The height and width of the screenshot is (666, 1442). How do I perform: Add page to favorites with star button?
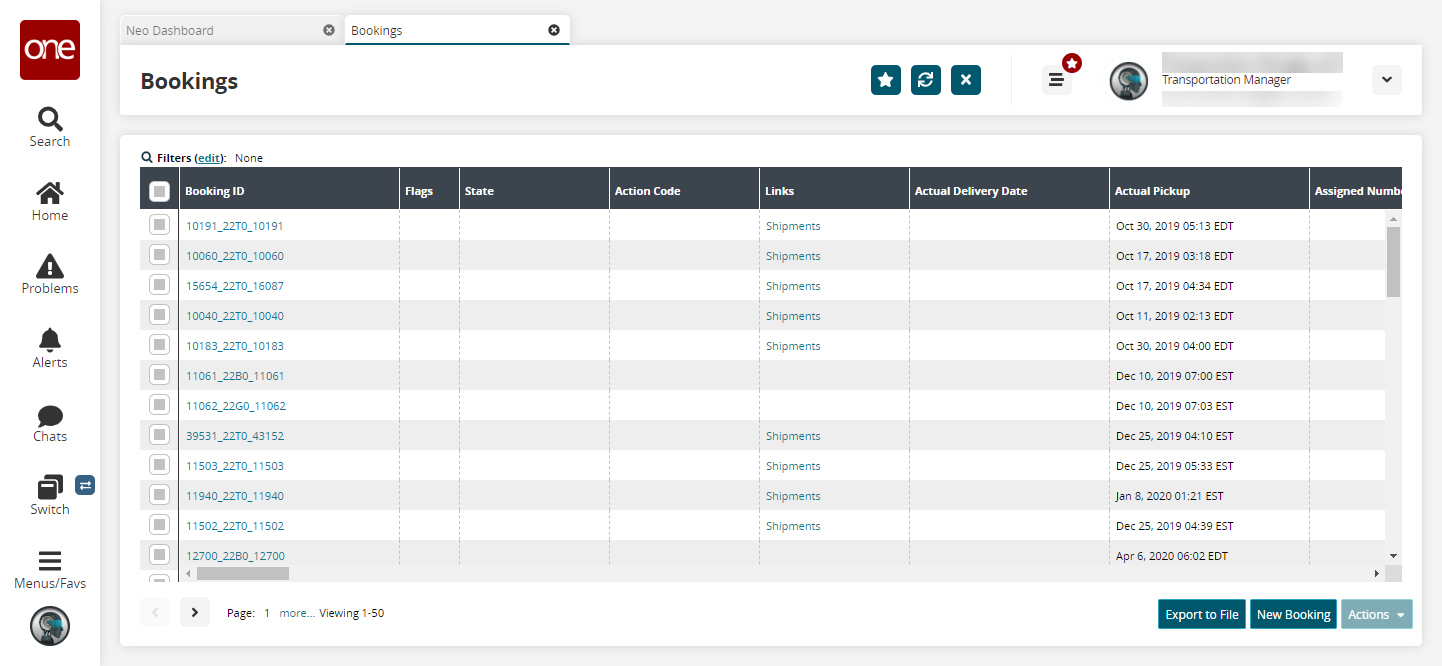[885, 80]
